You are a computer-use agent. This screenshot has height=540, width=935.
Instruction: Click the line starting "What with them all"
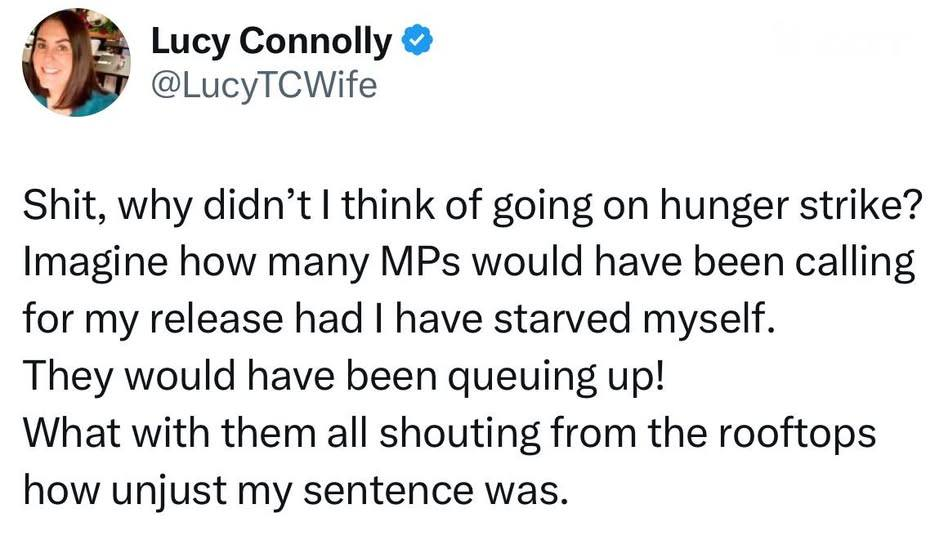(450, 434)
